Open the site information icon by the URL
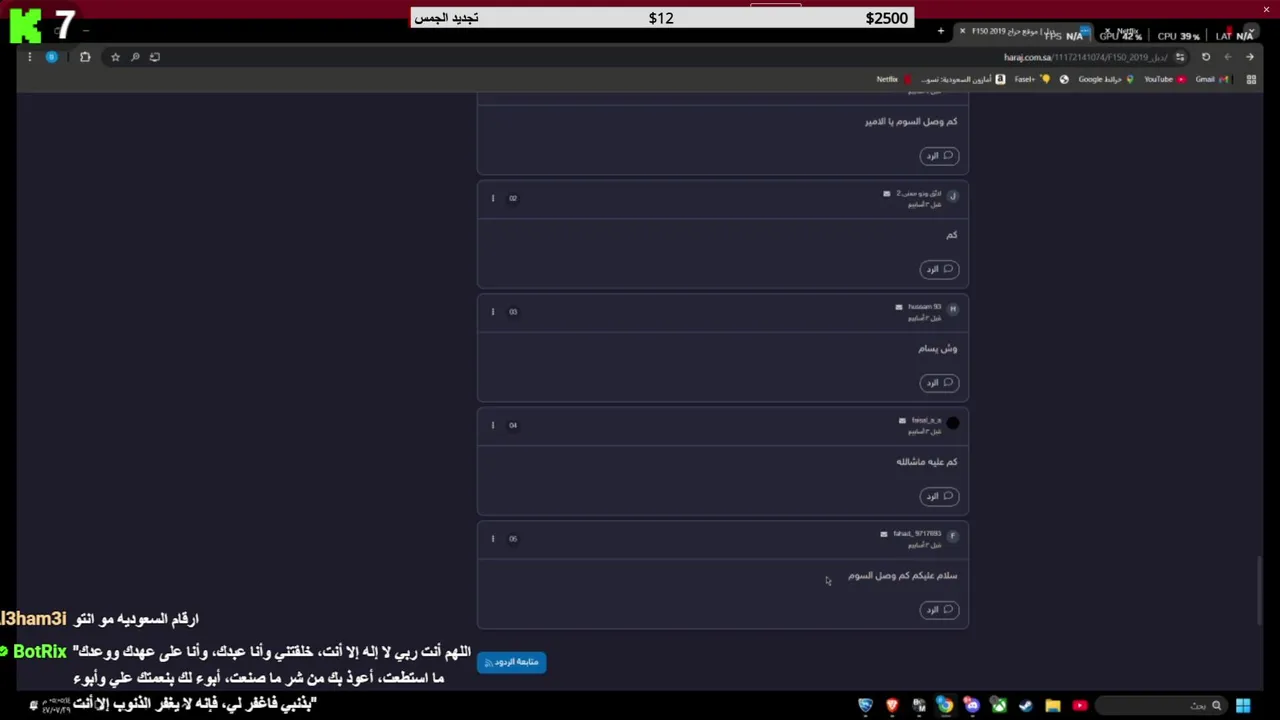Viewport: 1280px width, 720px height. point(1181,57)
